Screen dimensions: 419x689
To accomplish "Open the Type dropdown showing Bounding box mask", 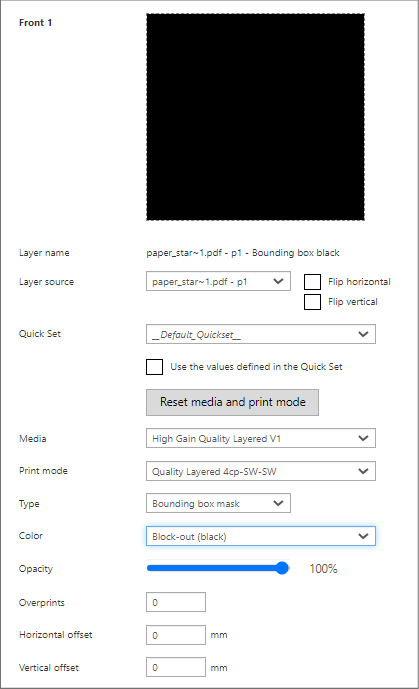I will 218,503.
